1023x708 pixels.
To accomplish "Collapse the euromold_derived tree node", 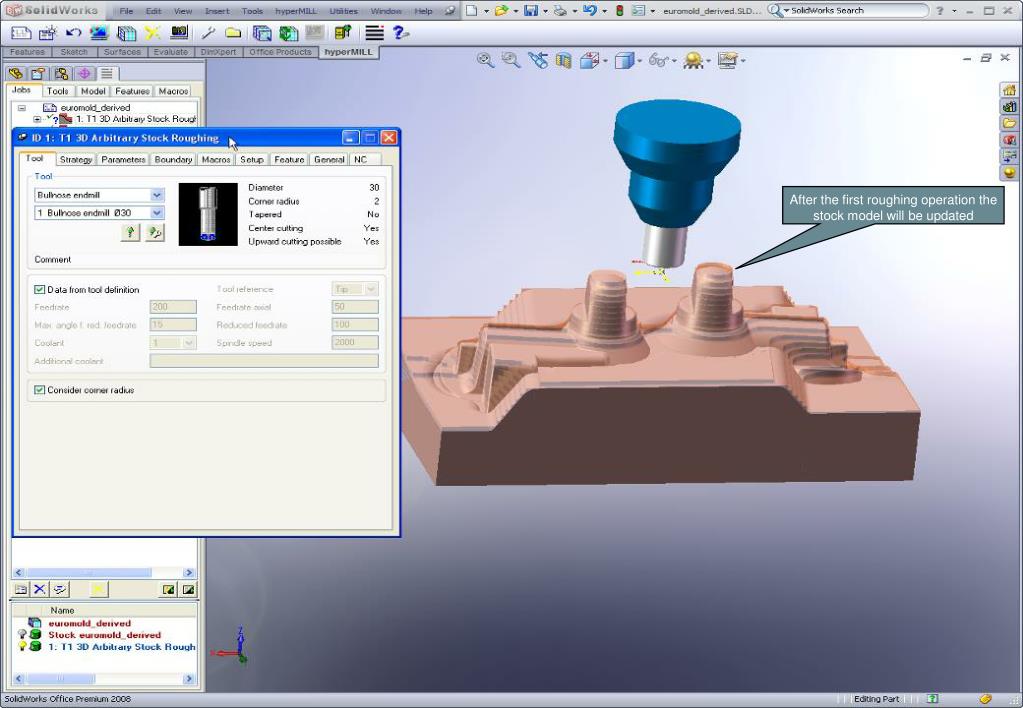I will coord(22,108).
